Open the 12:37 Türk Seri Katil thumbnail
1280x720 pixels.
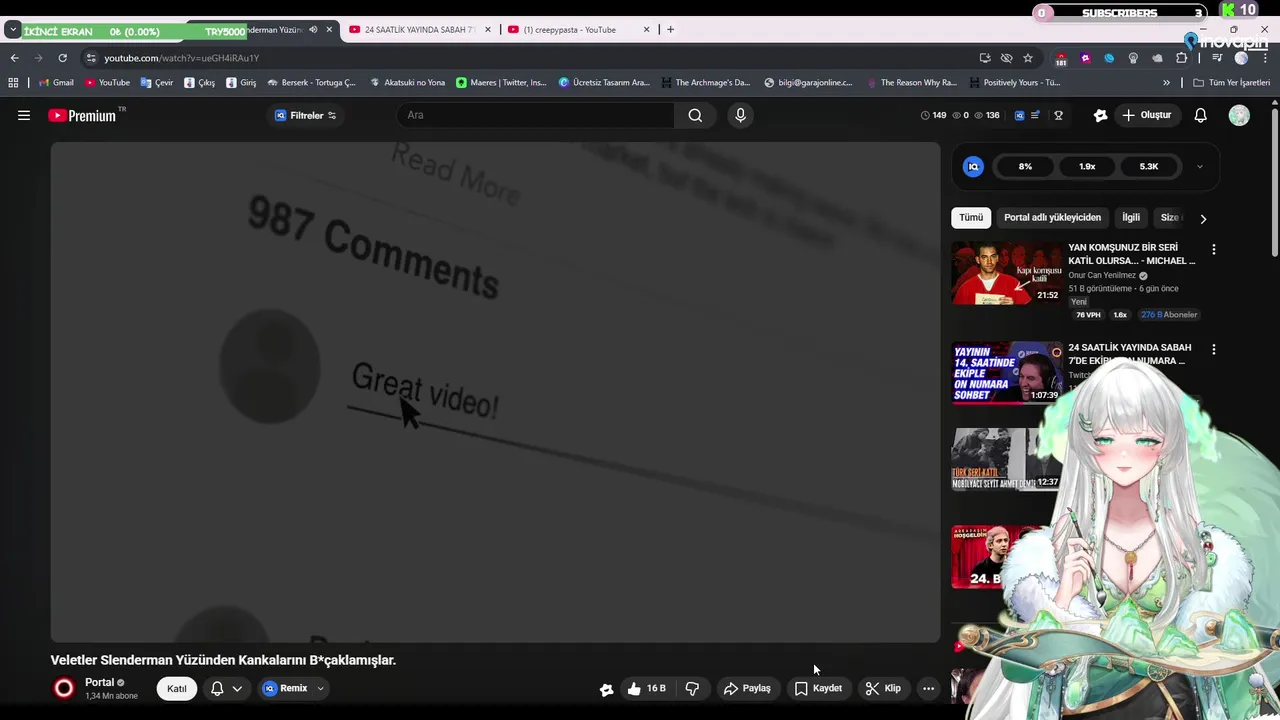(x=1006, y=459)
